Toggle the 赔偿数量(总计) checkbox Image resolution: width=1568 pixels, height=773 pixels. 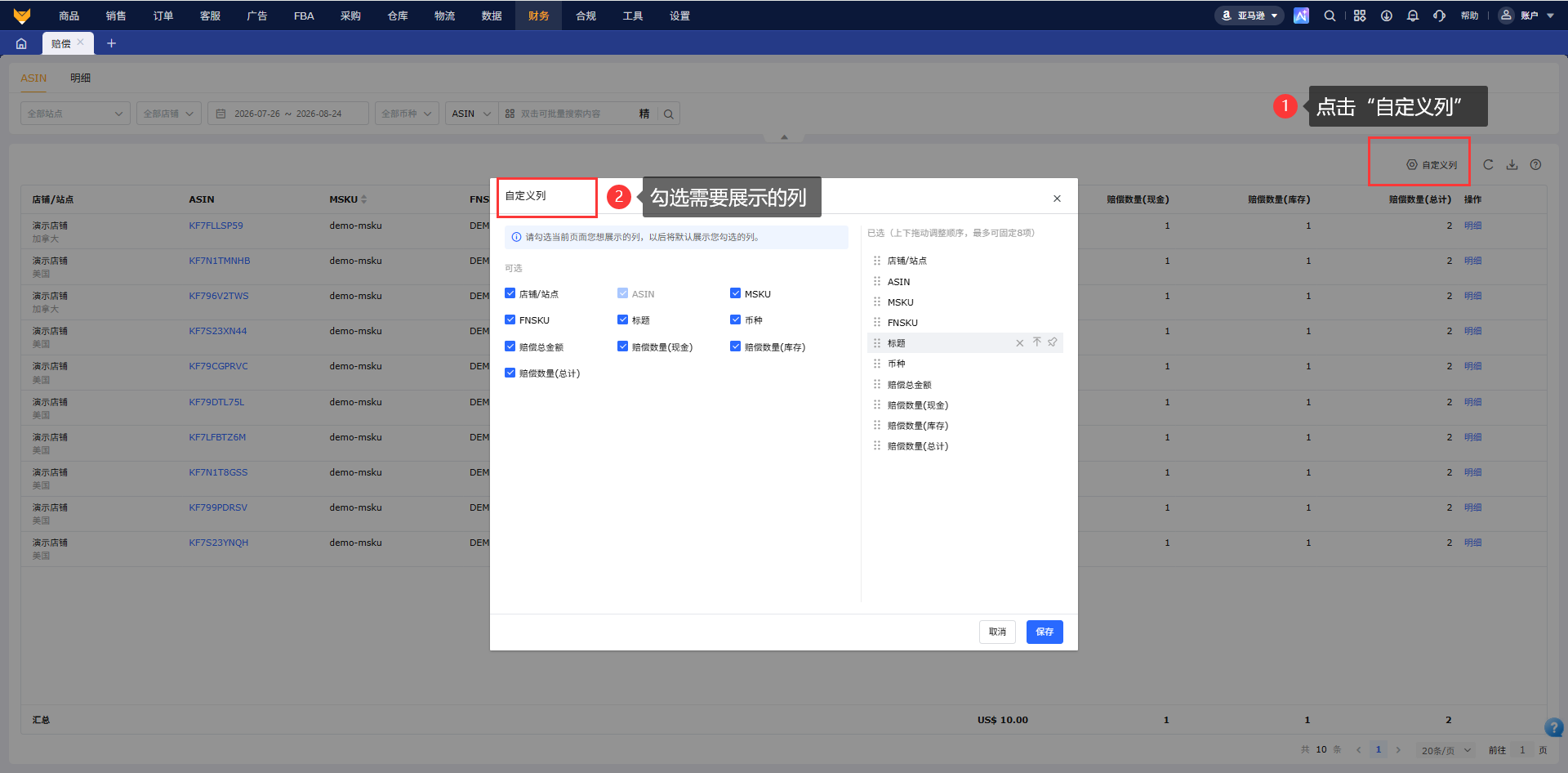coord(510,373)
